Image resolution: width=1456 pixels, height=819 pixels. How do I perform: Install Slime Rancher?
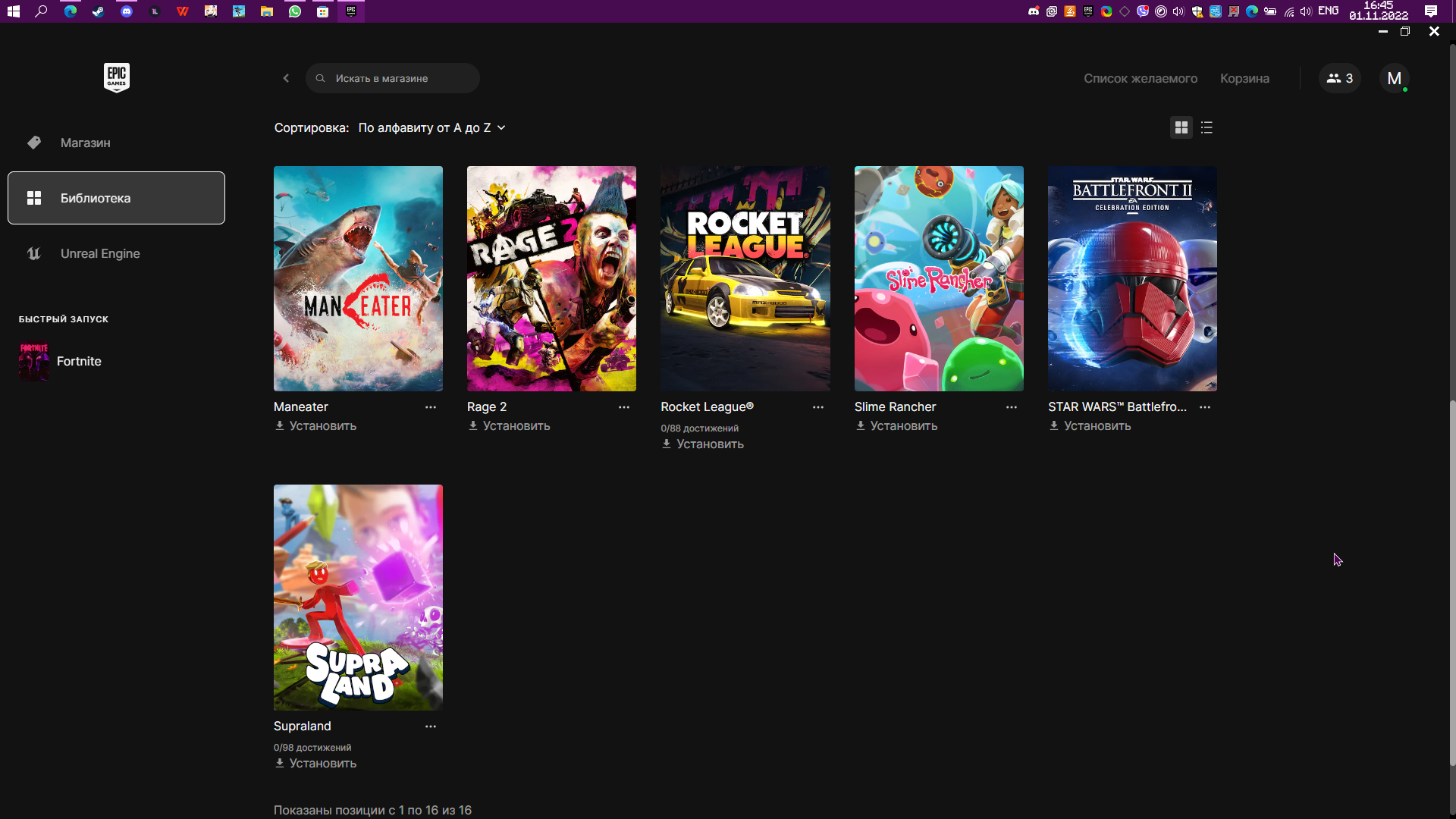coord(896,426)
